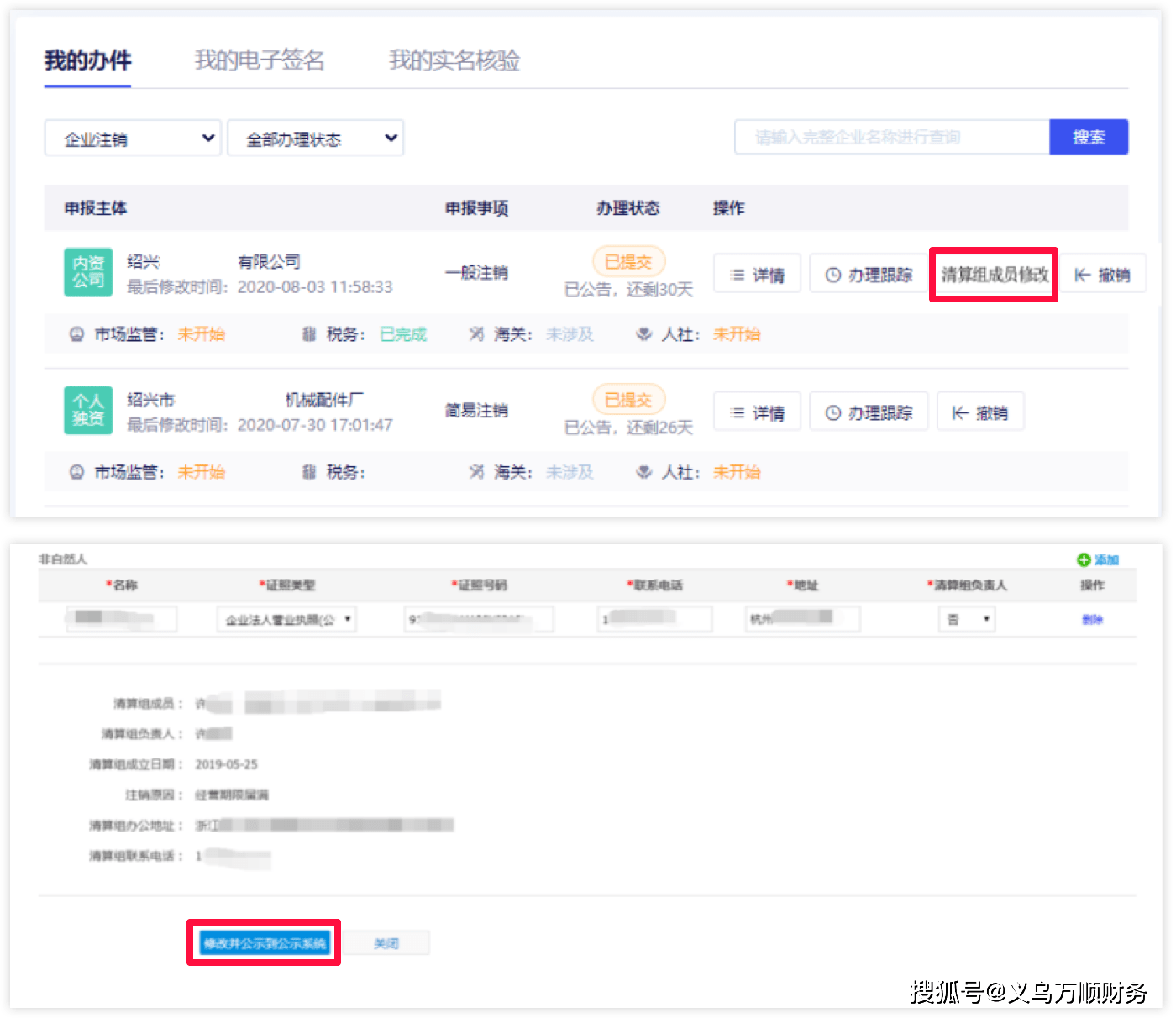Screen dimensions: 1176x1018
Task: Click 2019-05-25 清算组成立日期 value
Action: click(226, 764)
